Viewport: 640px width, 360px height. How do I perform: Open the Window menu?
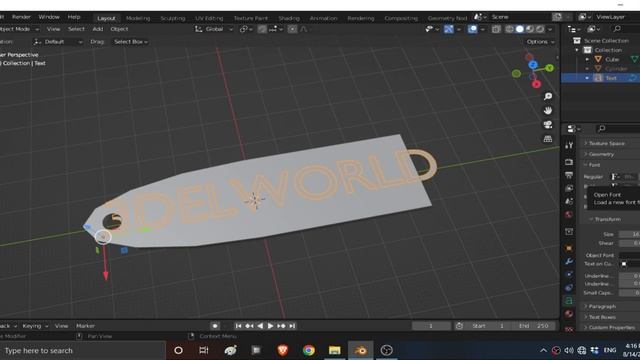(x=49, y=17)
